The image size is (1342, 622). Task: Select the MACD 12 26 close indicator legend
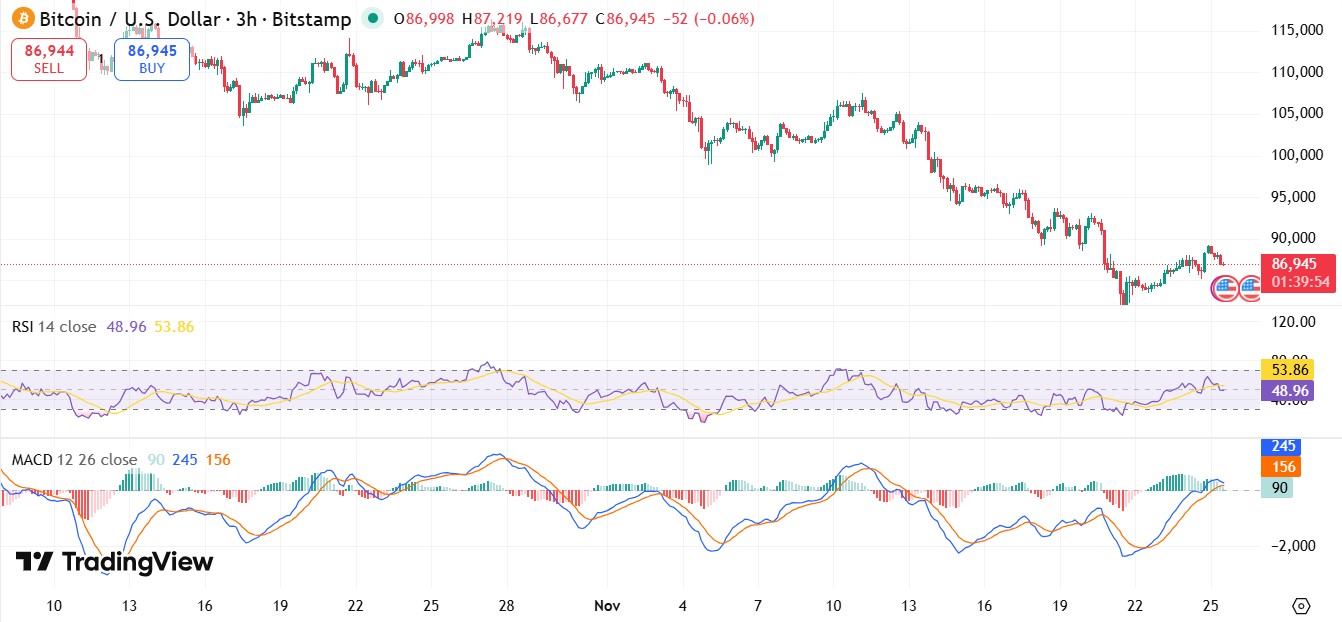[x=75, y=460]
